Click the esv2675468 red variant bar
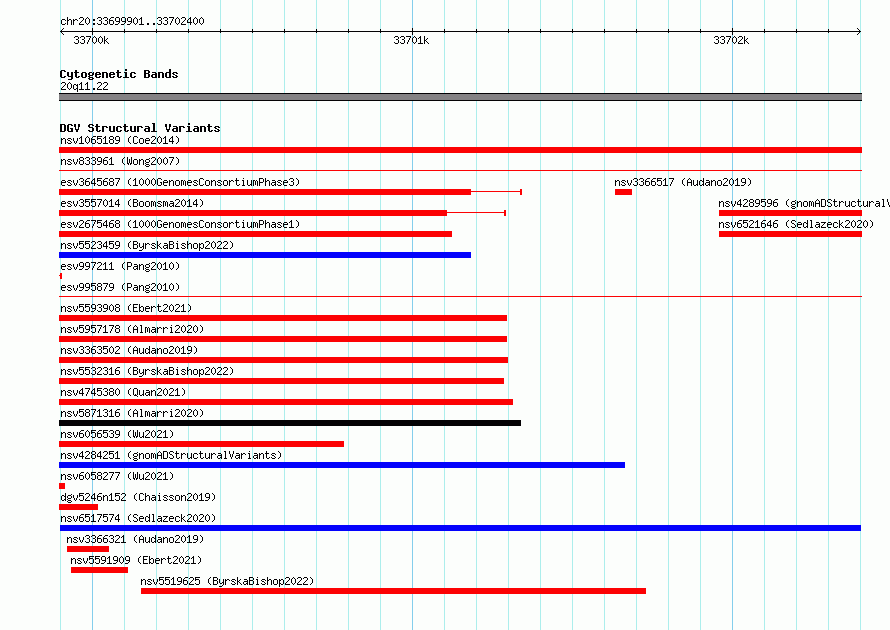The height and width of the screenshot is (630, 890). point(255,234)
